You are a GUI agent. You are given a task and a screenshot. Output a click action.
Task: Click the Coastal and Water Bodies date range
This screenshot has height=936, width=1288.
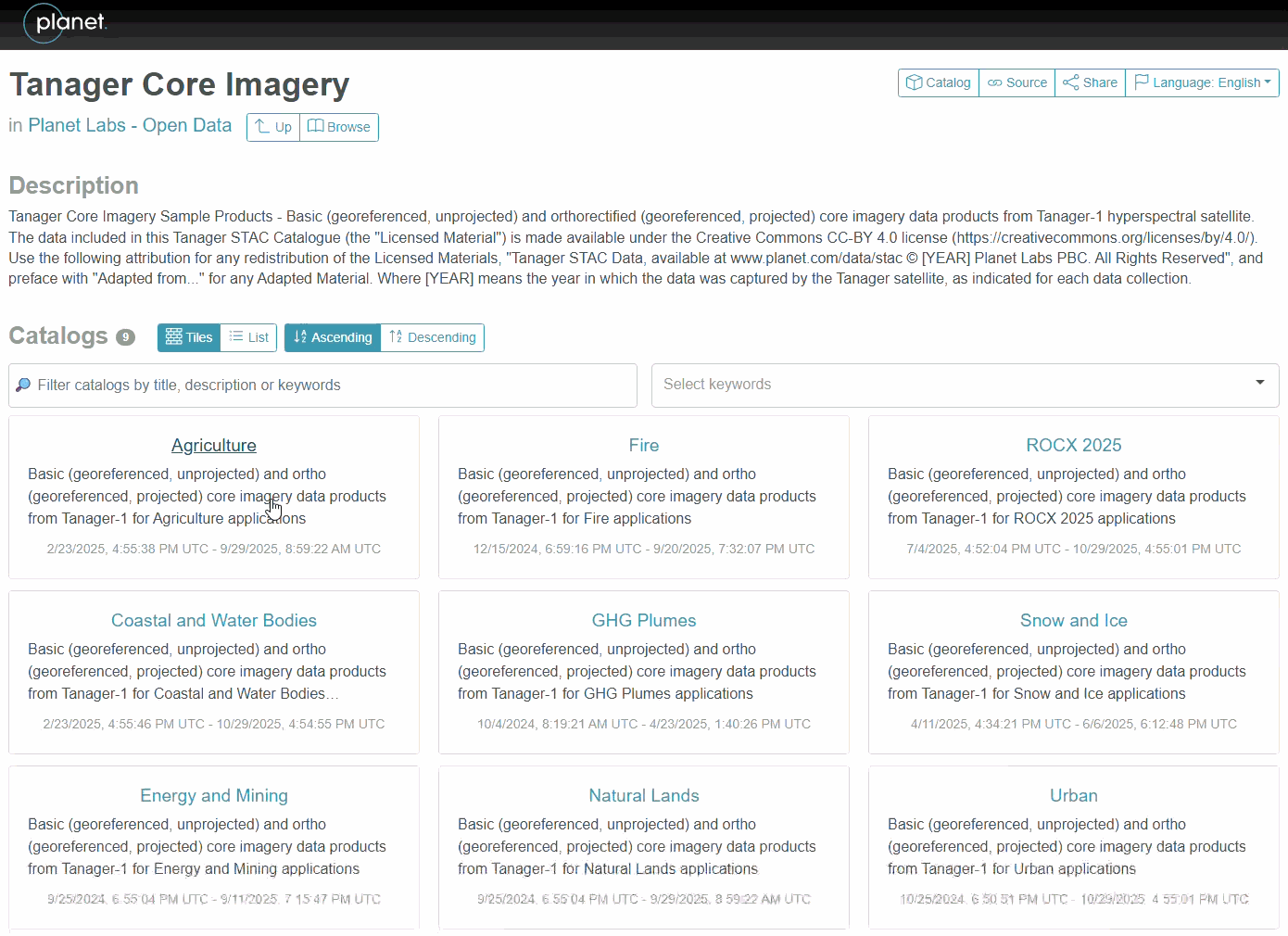pos(214,724)
